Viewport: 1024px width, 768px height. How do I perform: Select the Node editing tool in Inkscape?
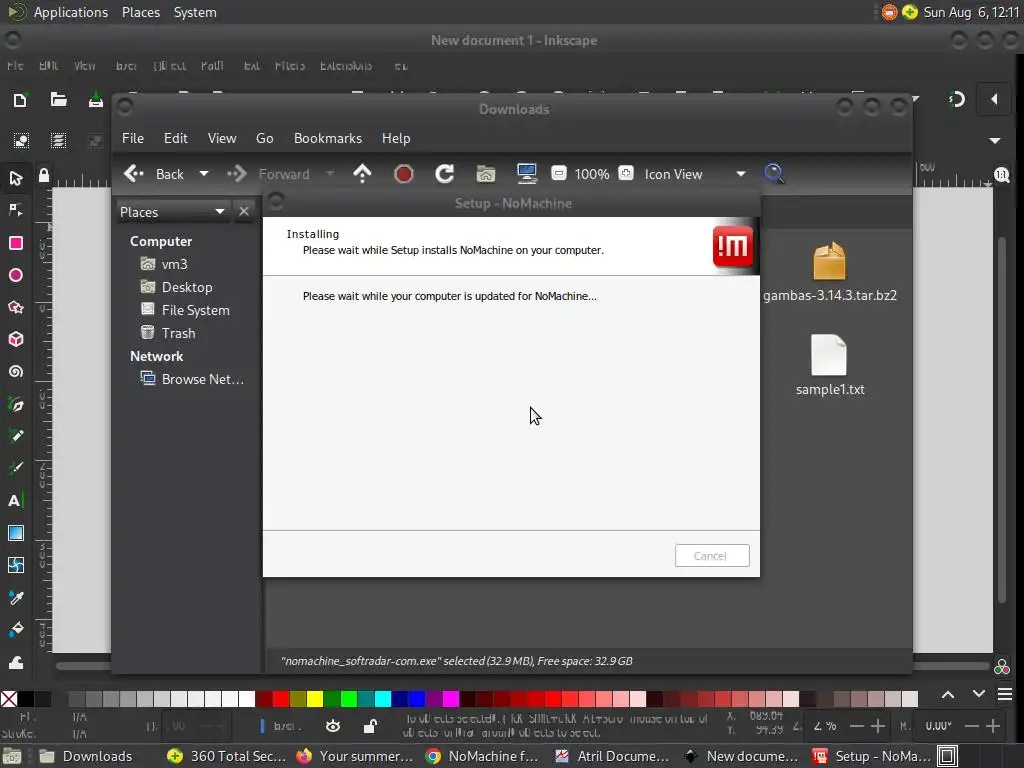[16, 210]
